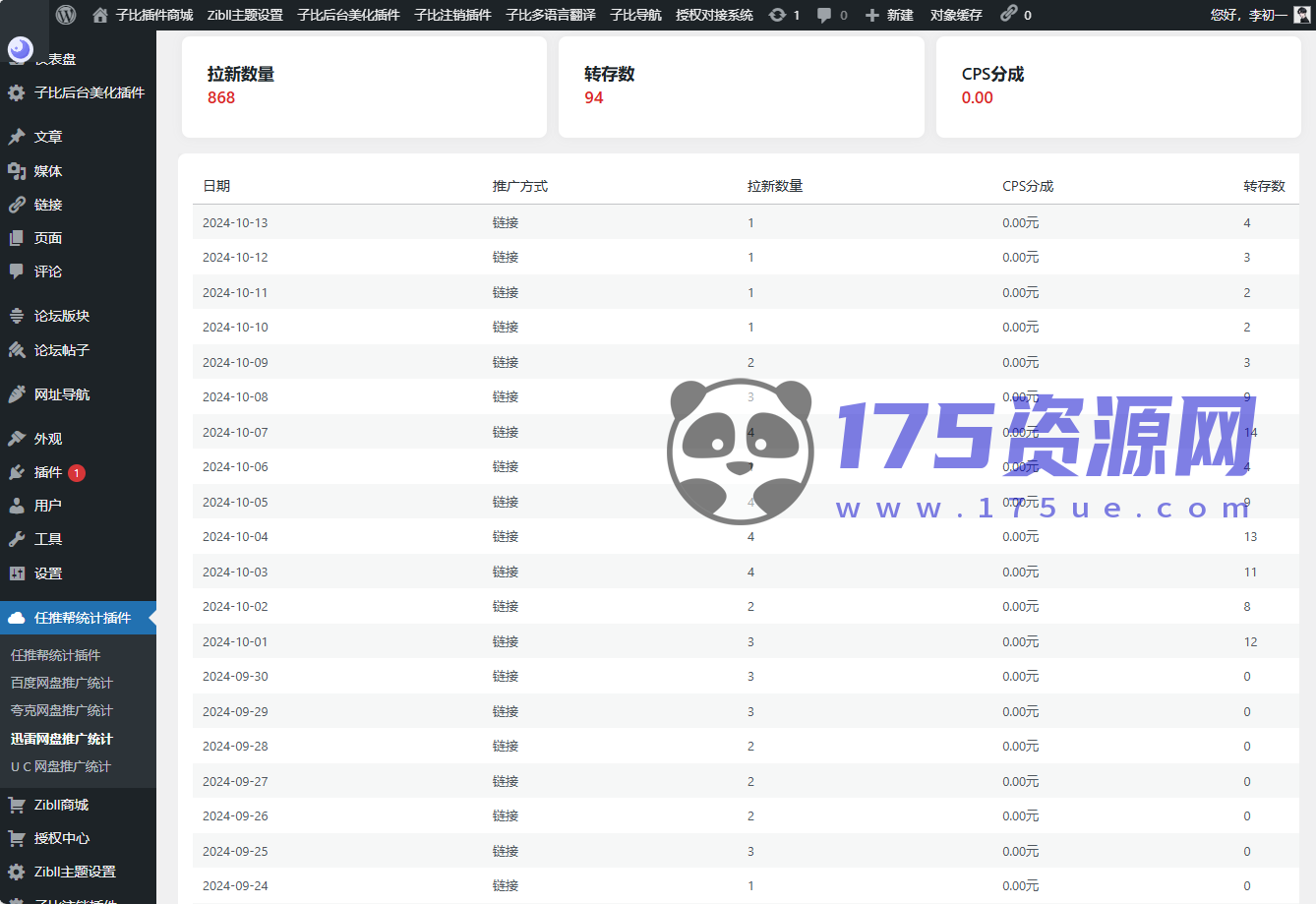The height and width of the screenshot is (904, 1316).
Task: Click the 日期 column header
Action: click(216, 186)
